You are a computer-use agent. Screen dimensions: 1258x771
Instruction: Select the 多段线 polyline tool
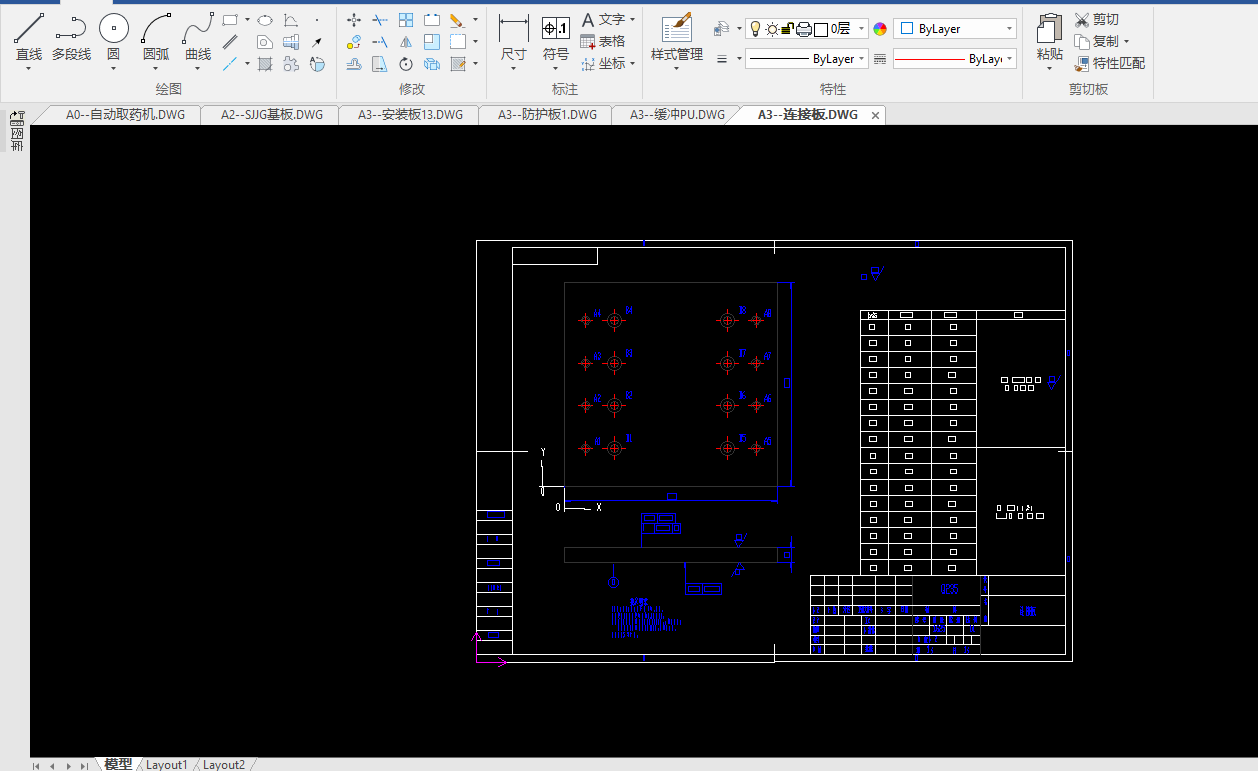tap(71, 37)
